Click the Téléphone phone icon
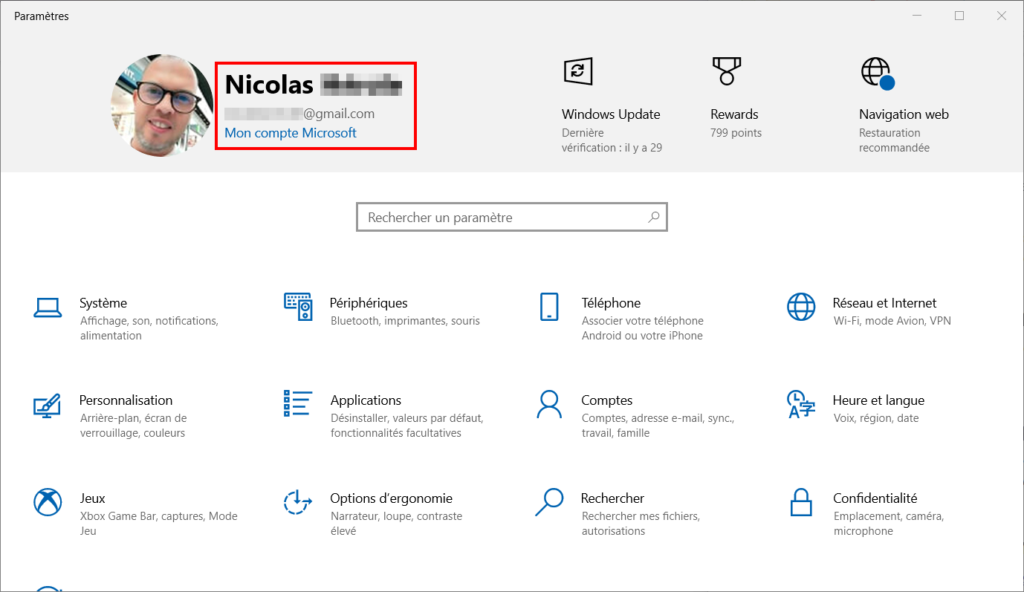 point(549,306)
